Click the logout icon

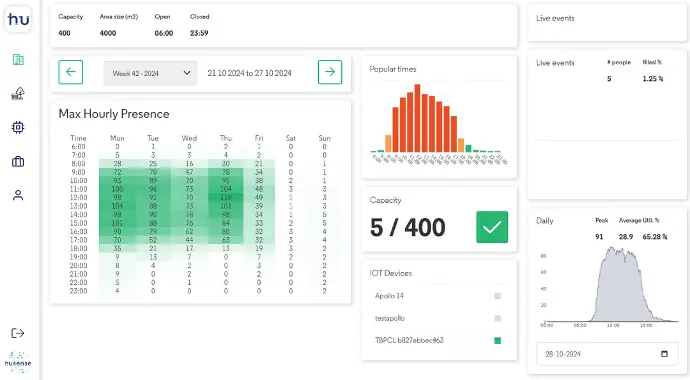point(18,333)
